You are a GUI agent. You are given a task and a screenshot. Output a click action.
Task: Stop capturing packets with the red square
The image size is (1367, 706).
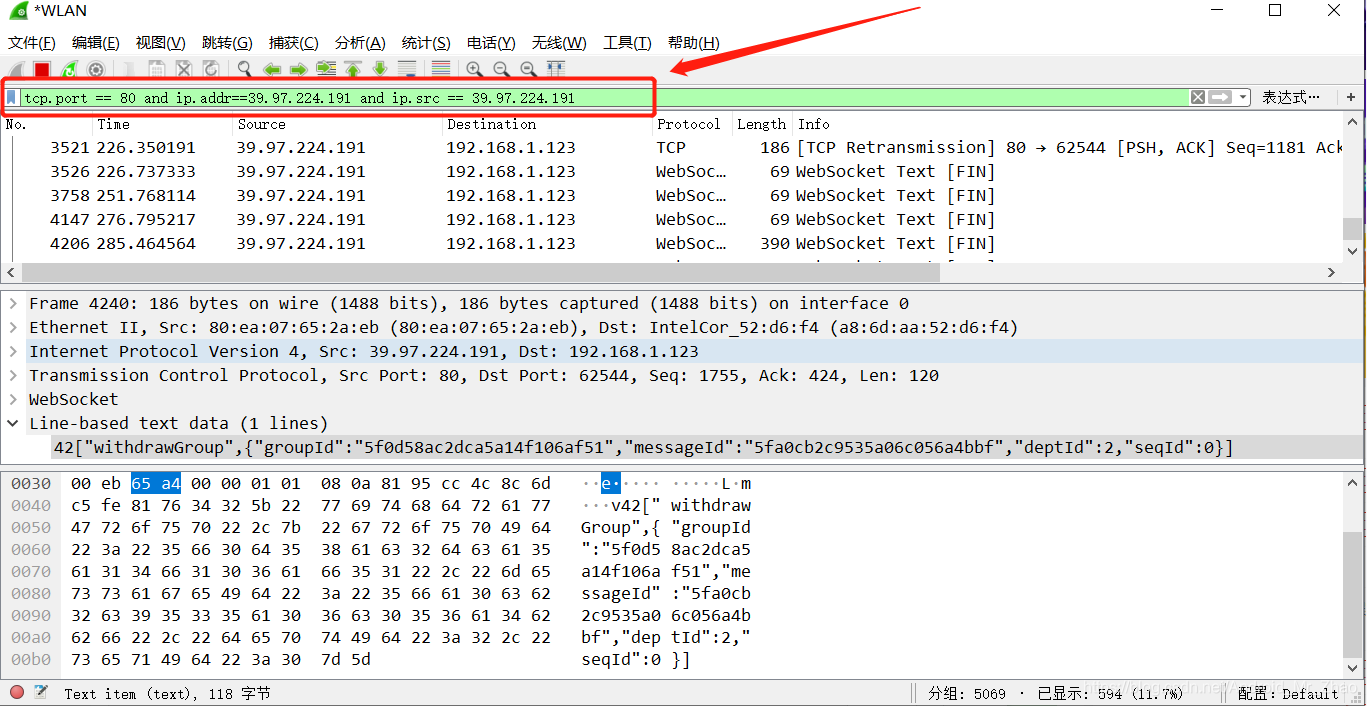pos(42,69)
